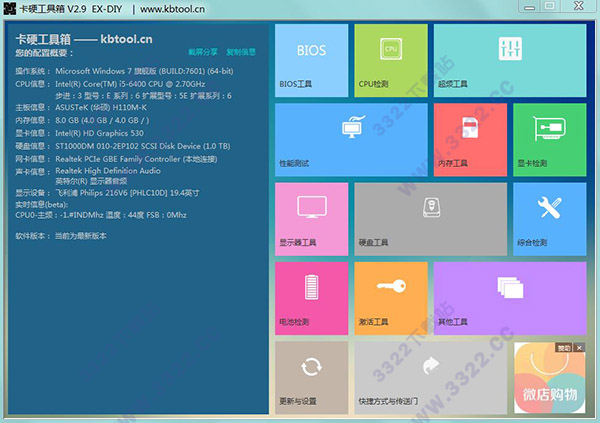
Task: Close the 微店购物 ad with X
Action: [579, 348]
